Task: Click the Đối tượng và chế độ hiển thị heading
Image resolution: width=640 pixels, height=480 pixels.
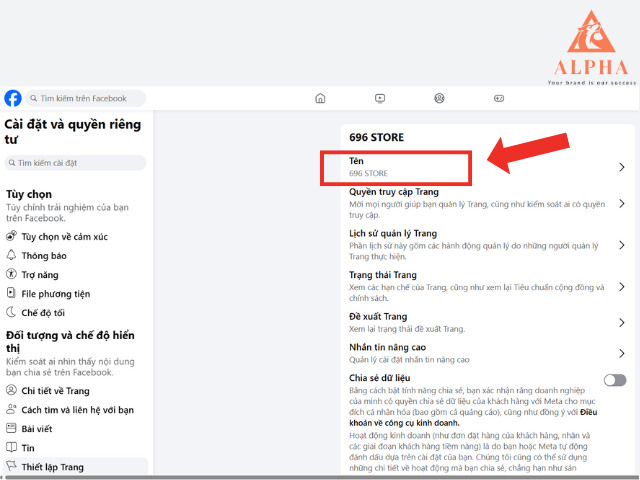Action: click(70, 341)
